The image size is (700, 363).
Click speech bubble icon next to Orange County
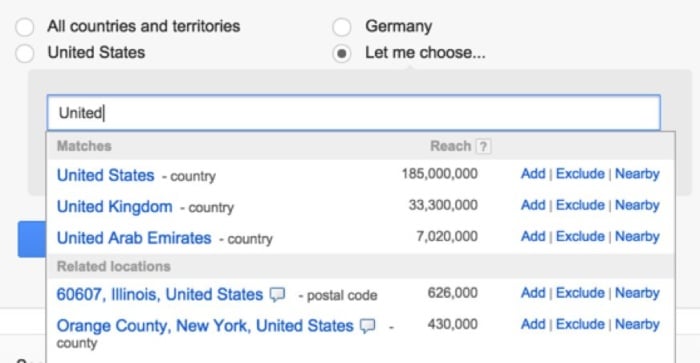pyautogui.click(x=367, y=326)
